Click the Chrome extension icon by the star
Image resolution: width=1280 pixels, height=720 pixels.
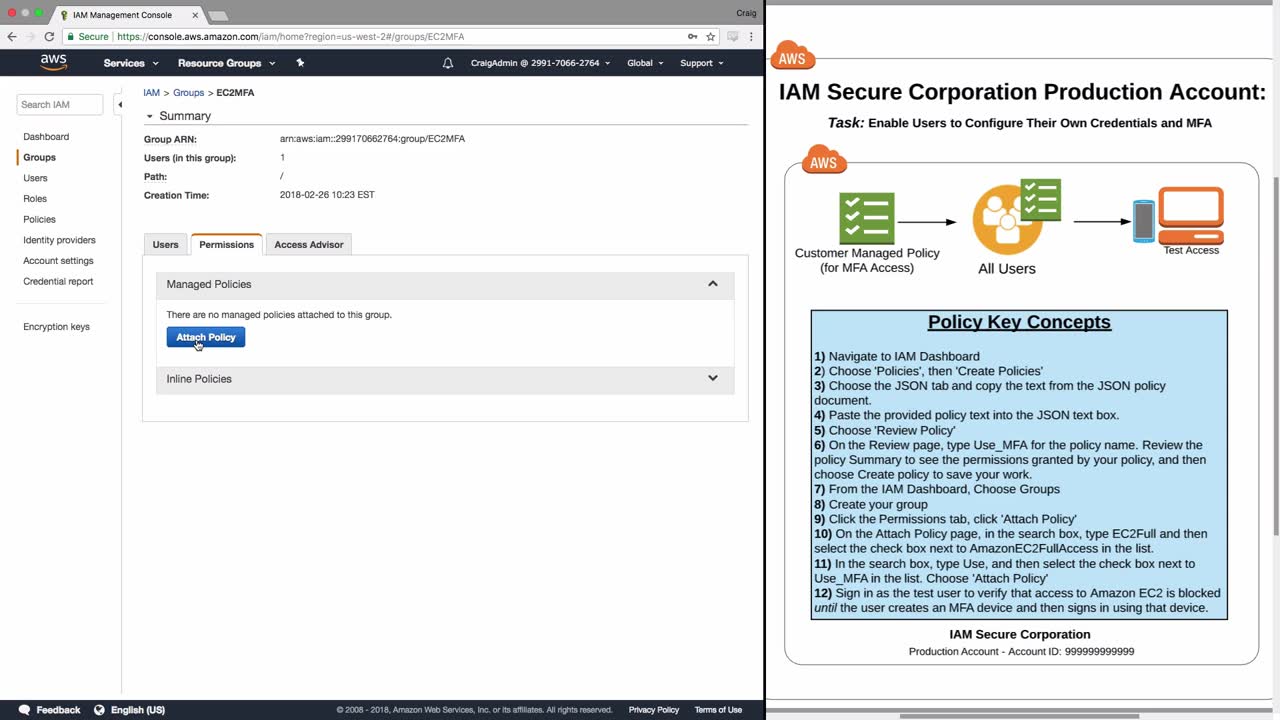(x=733, y=37)
